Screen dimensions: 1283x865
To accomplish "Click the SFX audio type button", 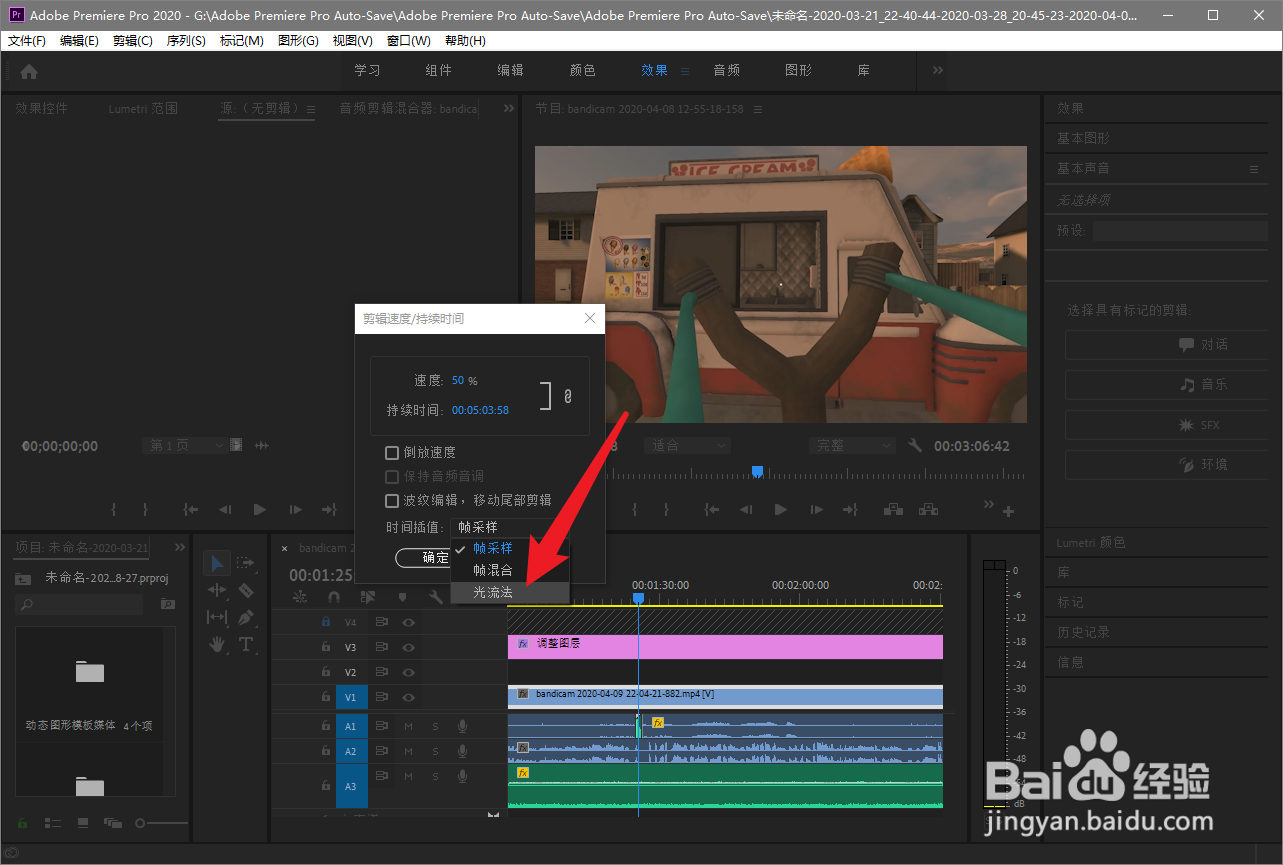I will 1166,425.
